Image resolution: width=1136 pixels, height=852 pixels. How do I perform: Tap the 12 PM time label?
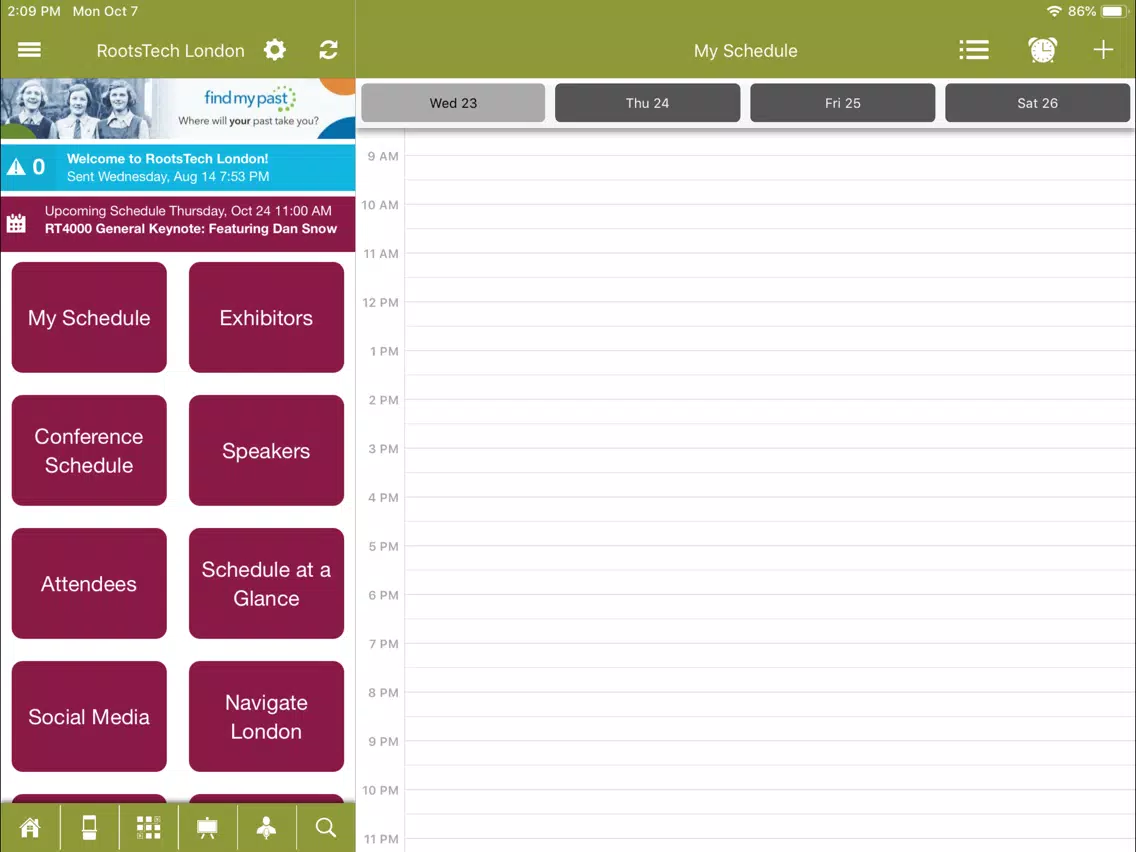pyautogui.click(x=380, y=303)
